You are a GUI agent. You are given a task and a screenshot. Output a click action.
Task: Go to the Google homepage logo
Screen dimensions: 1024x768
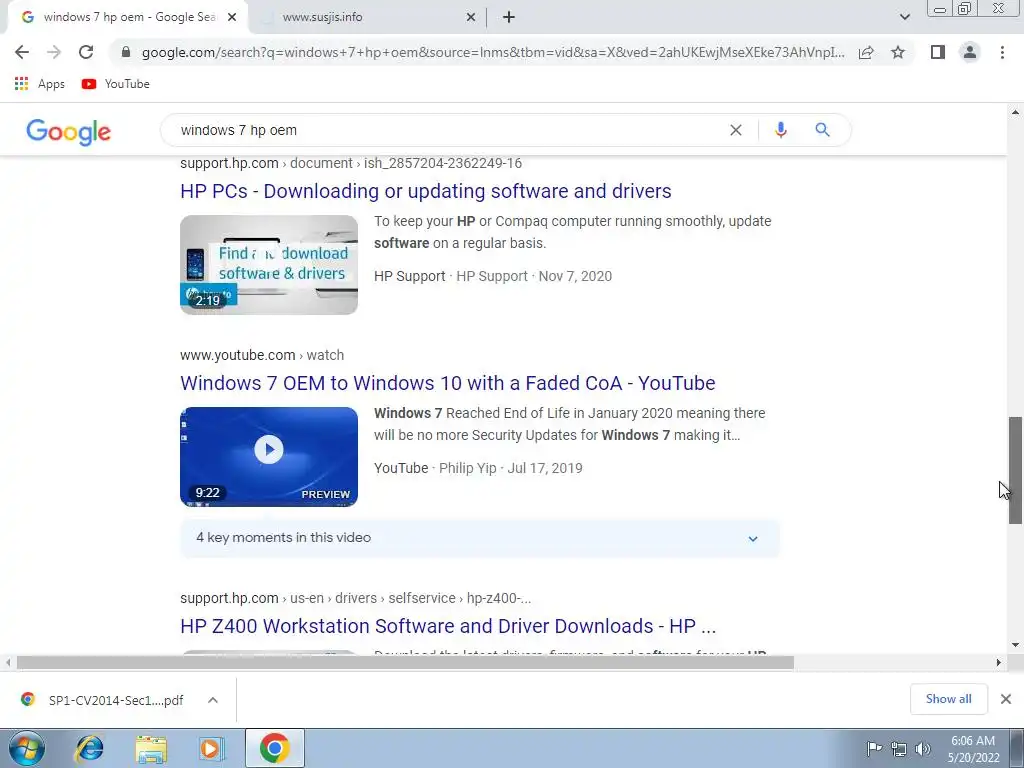(69, 131)
